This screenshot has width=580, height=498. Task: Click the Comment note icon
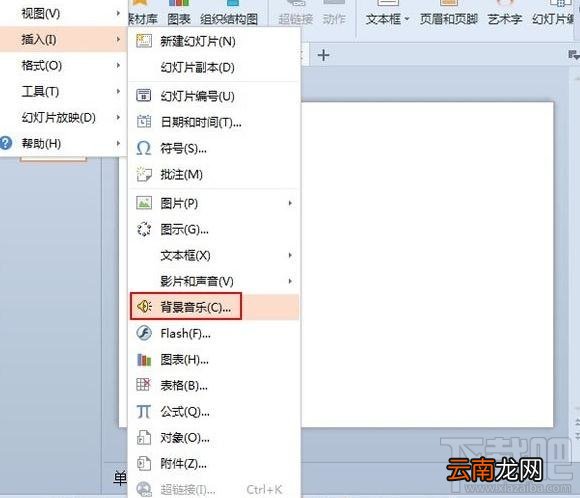tap(144, 174)
